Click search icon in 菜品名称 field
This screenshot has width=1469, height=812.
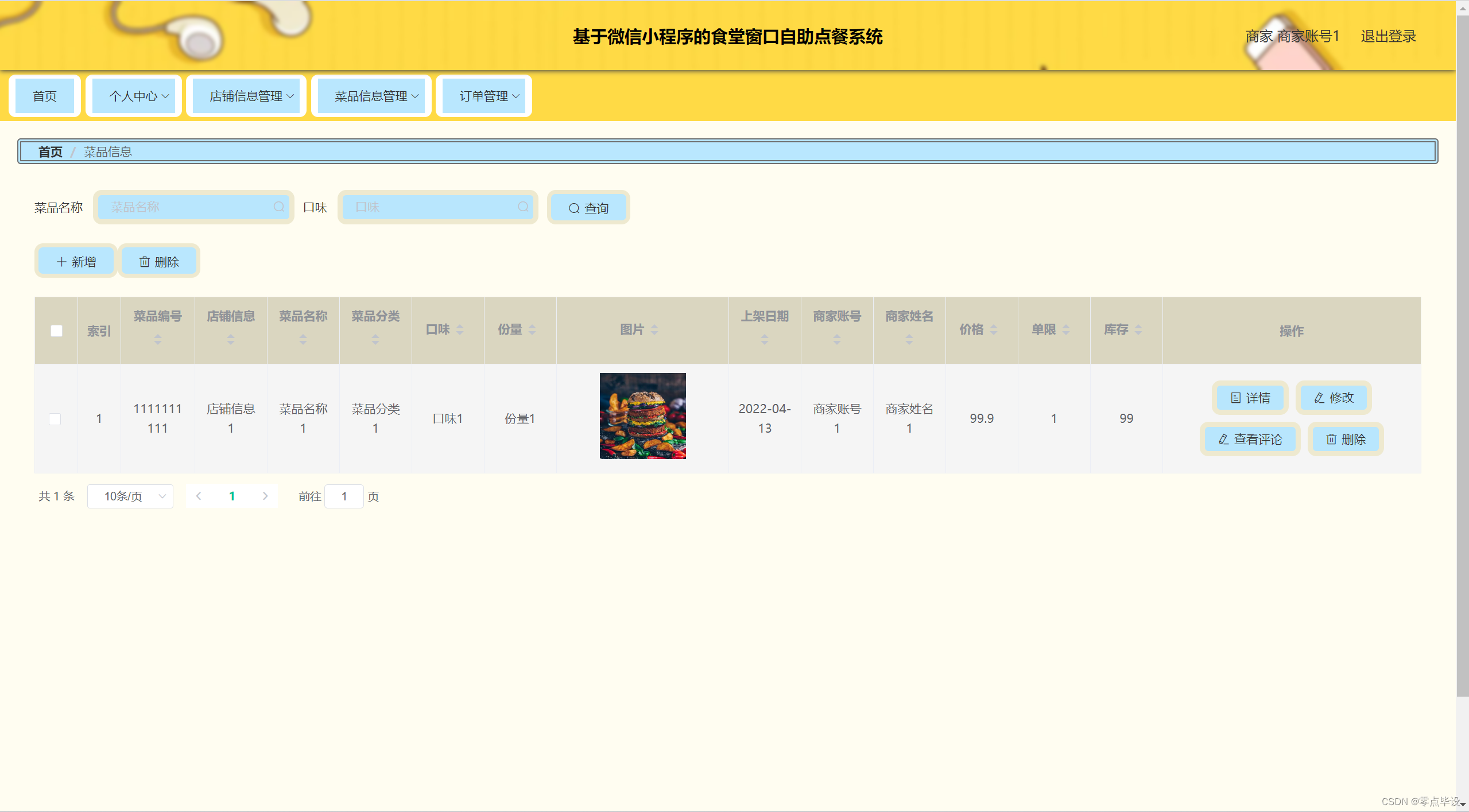pos(278,207)
